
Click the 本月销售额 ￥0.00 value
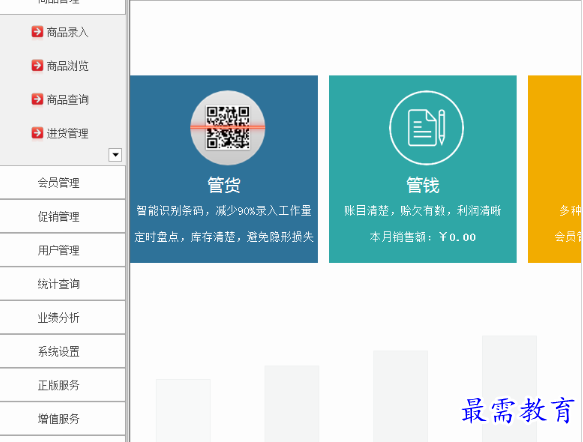(423, 237)
